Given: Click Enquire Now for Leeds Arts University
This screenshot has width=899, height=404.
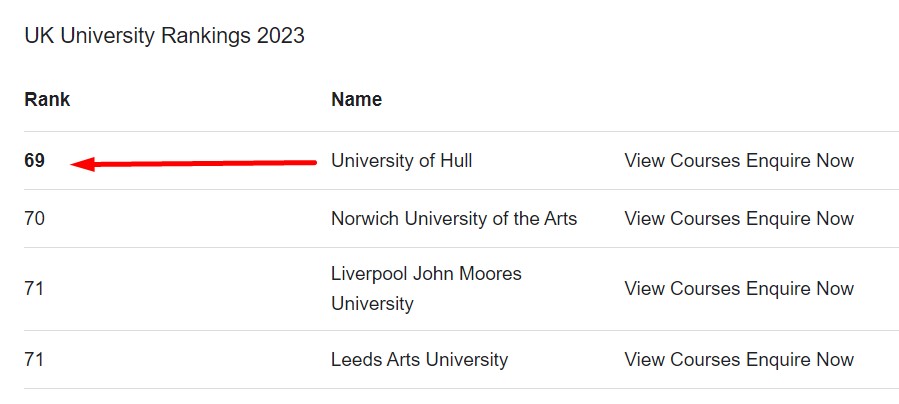Looking at the screenshot, I should [800, 359].
